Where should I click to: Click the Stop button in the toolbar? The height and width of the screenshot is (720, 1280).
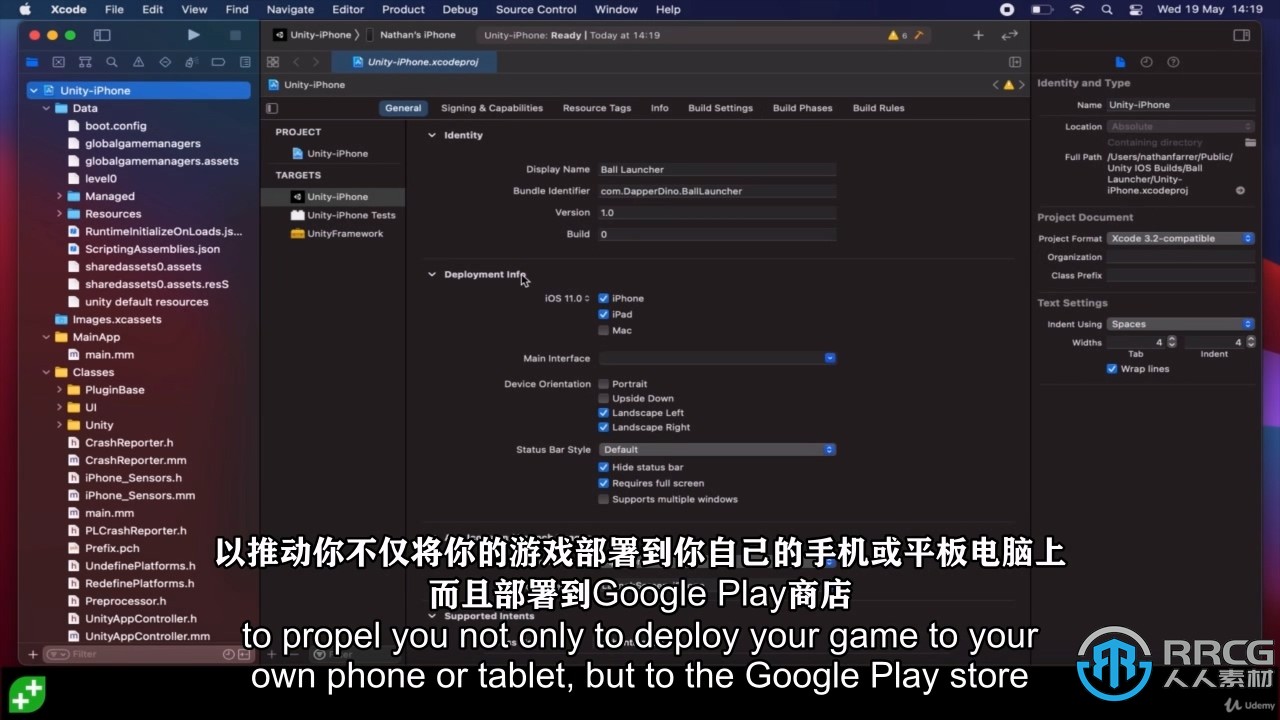(x=235, y=35)
